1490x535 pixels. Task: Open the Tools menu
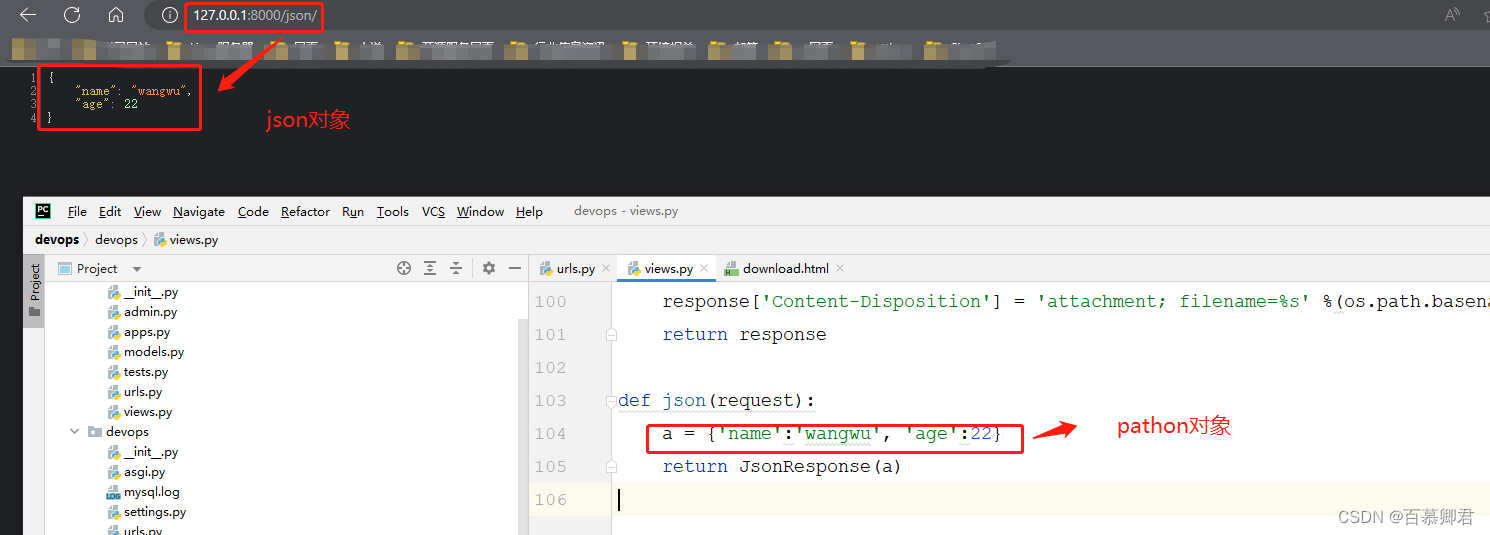pyautogui.click(x=393, y=211)
